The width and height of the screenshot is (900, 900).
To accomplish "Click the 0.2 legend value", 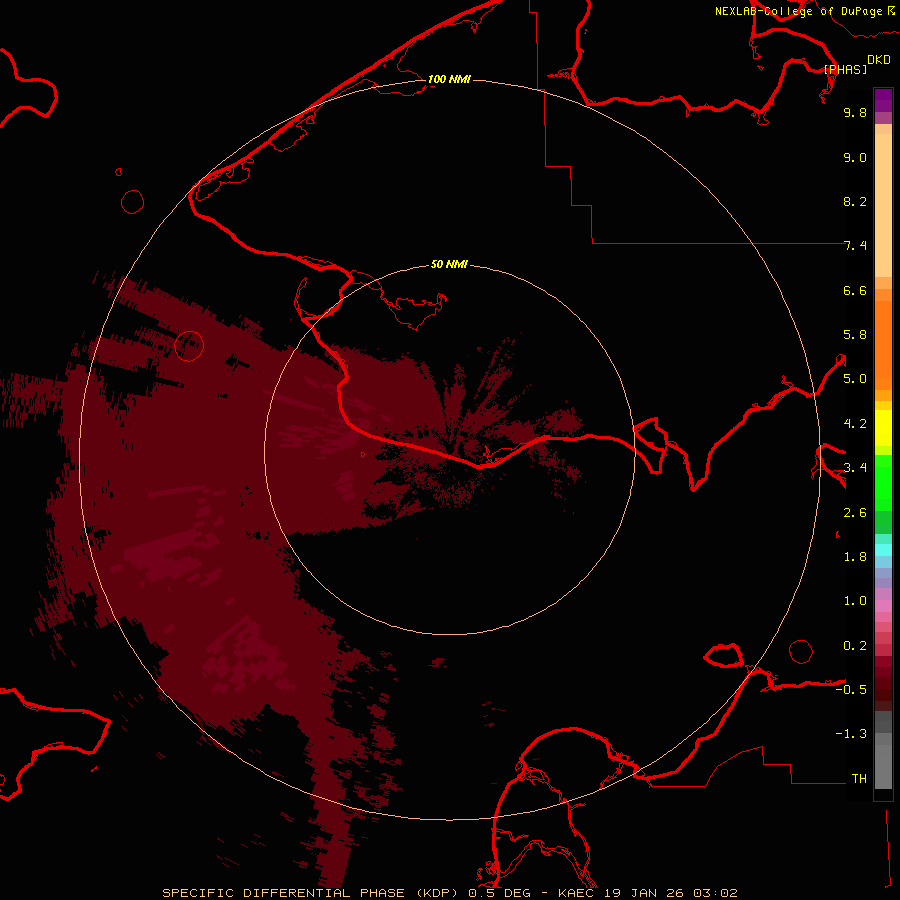I will (855, 646).
